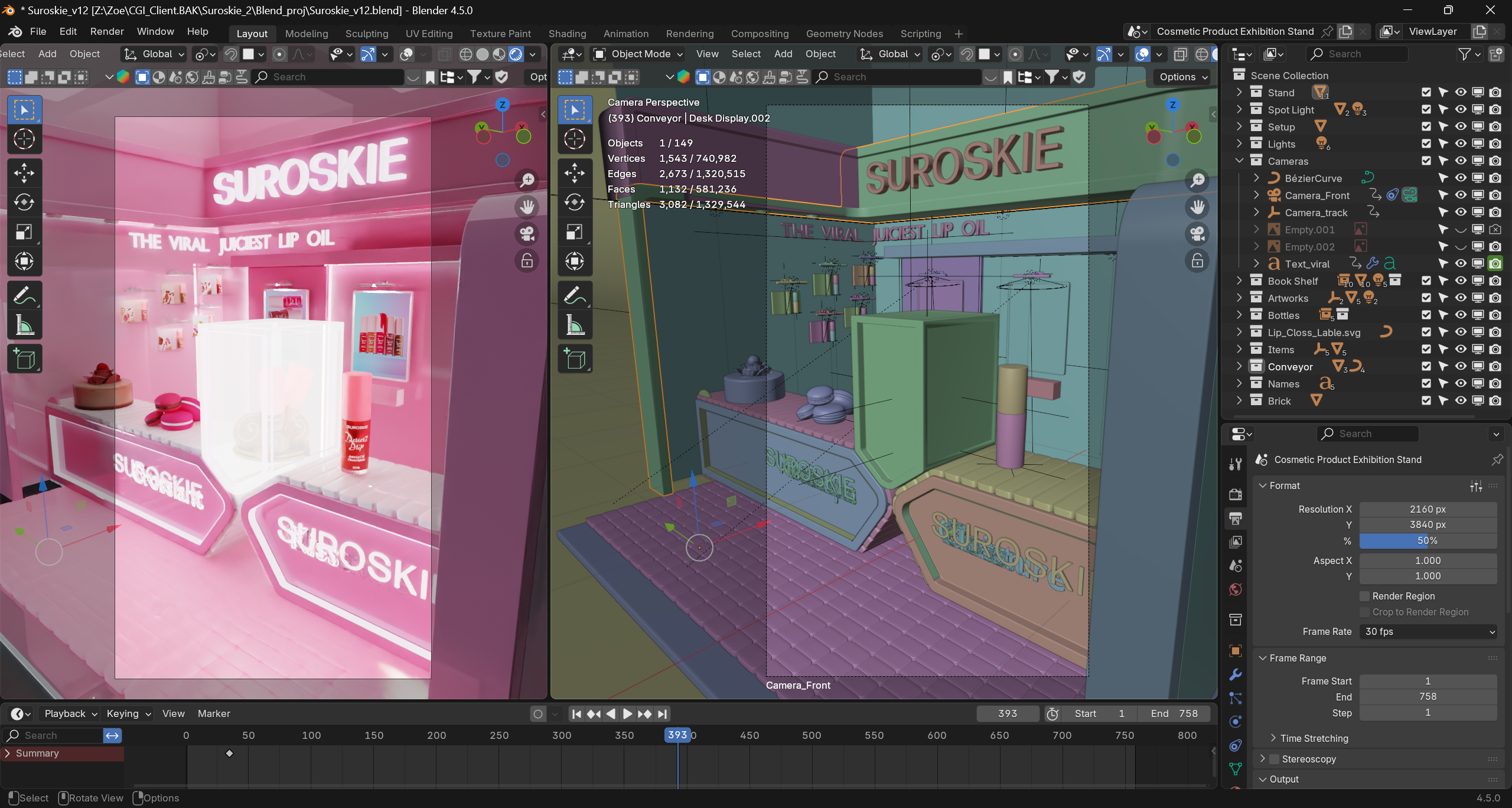Open the Frame Rate dropdown
This screenshot has height=808, width=1512.
[1428, 631]
